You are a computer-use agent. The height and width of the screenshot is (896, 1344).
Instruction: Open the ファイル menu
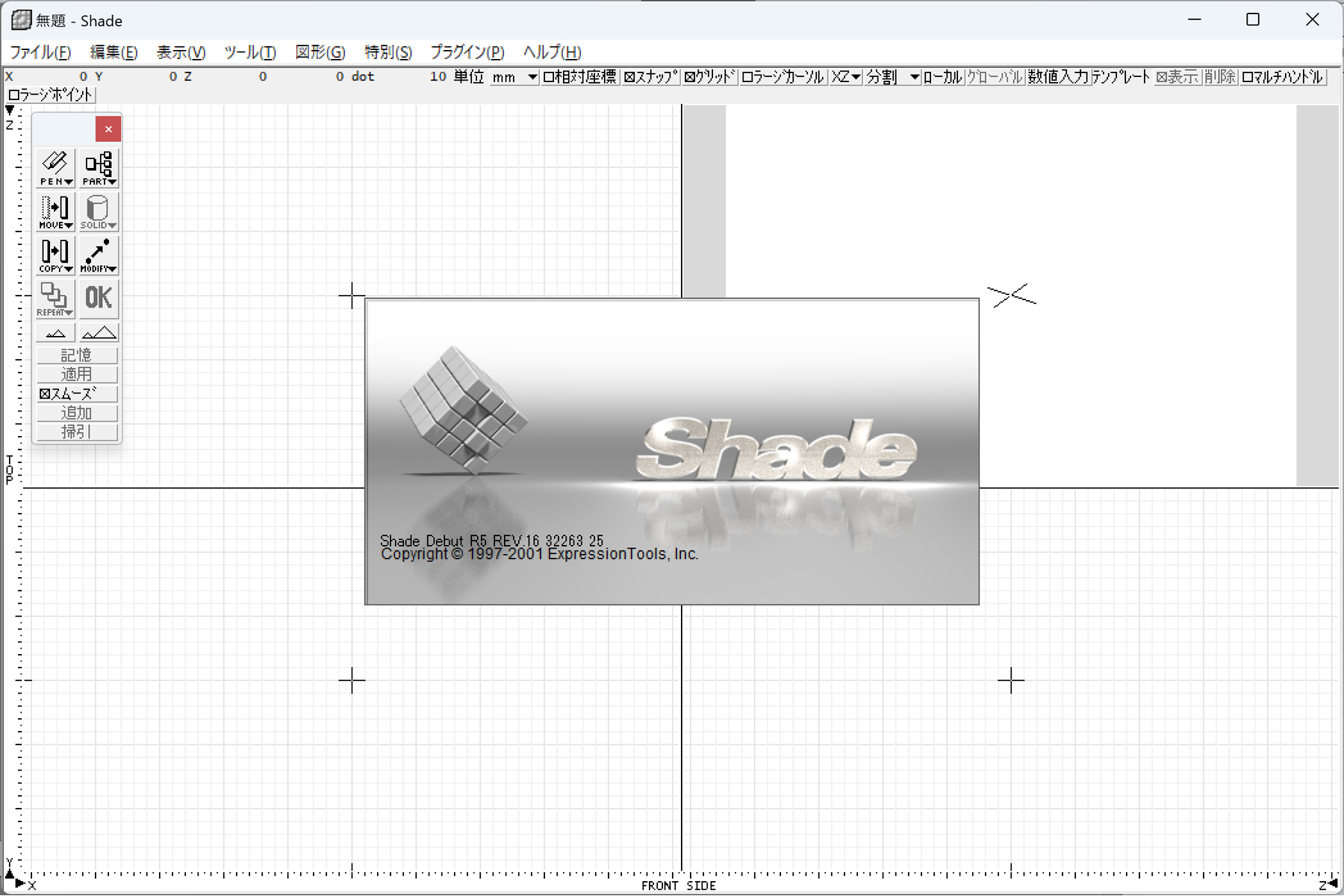point(41,53)
